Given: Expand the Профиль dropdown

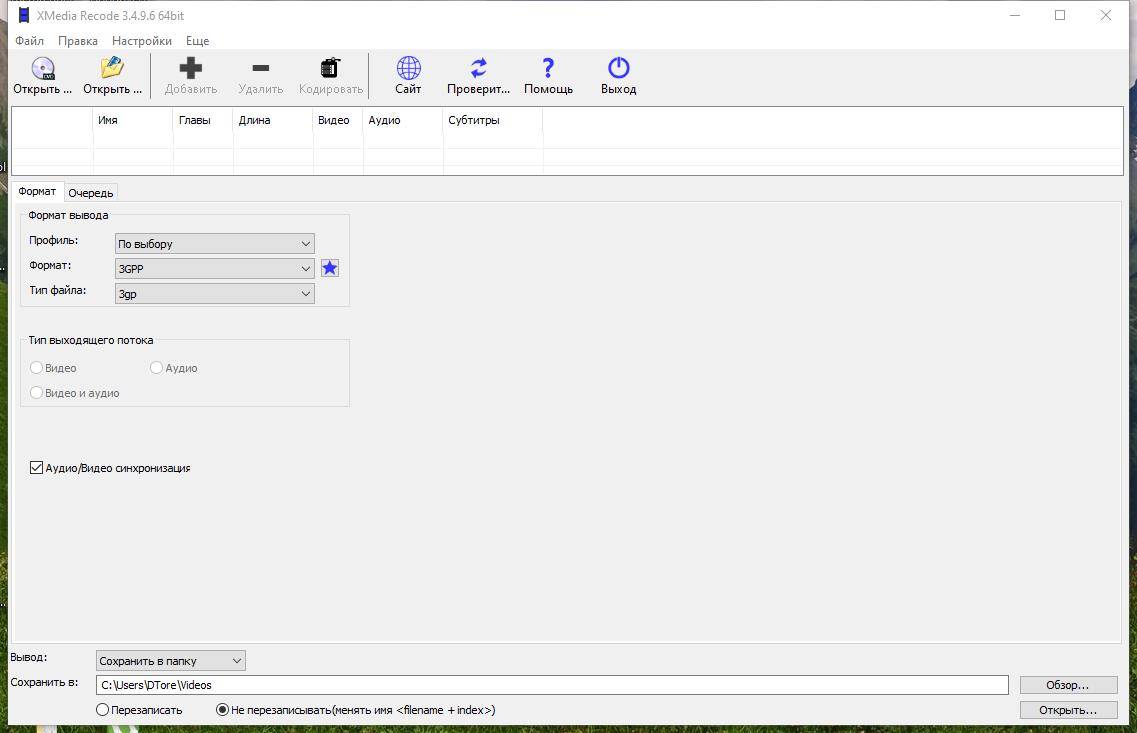Looking at the screenshot, I should click(x=215, y=244).
